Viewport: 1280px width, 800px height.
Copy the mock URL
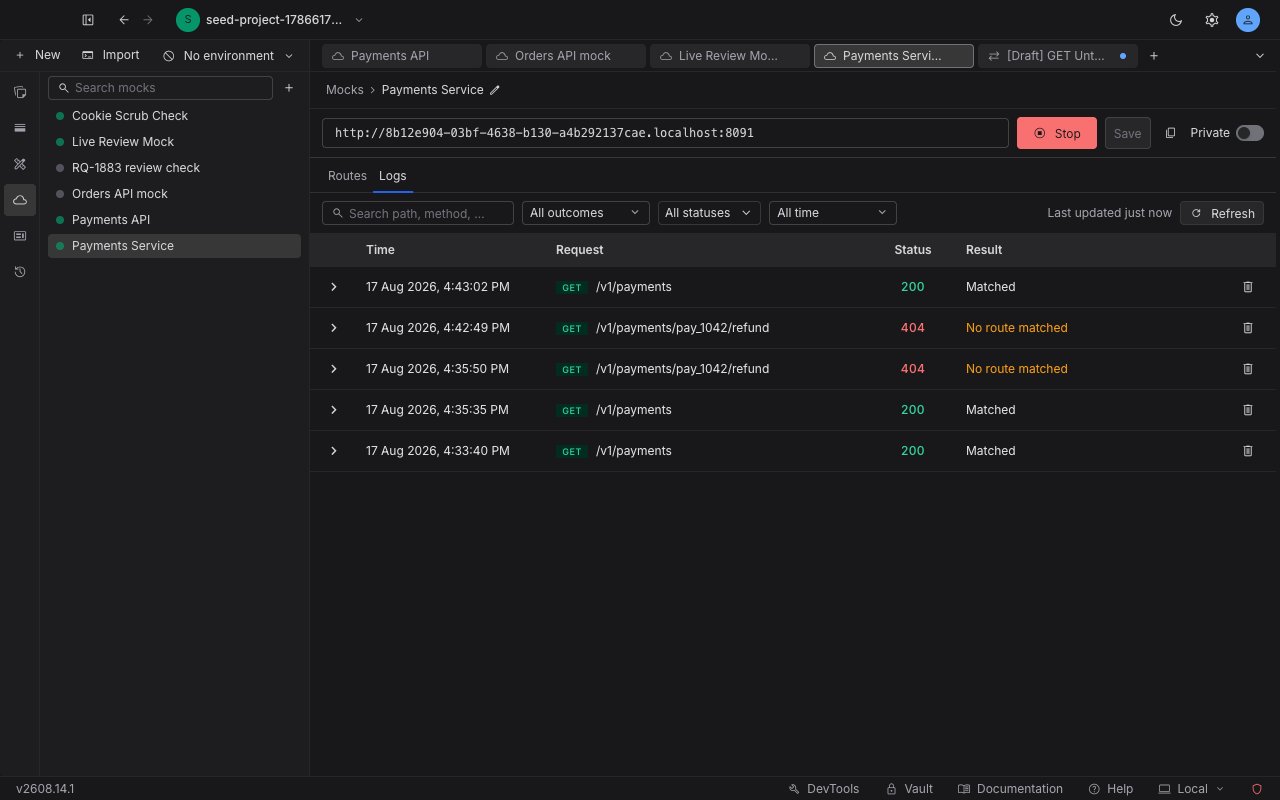(1171, 133)
